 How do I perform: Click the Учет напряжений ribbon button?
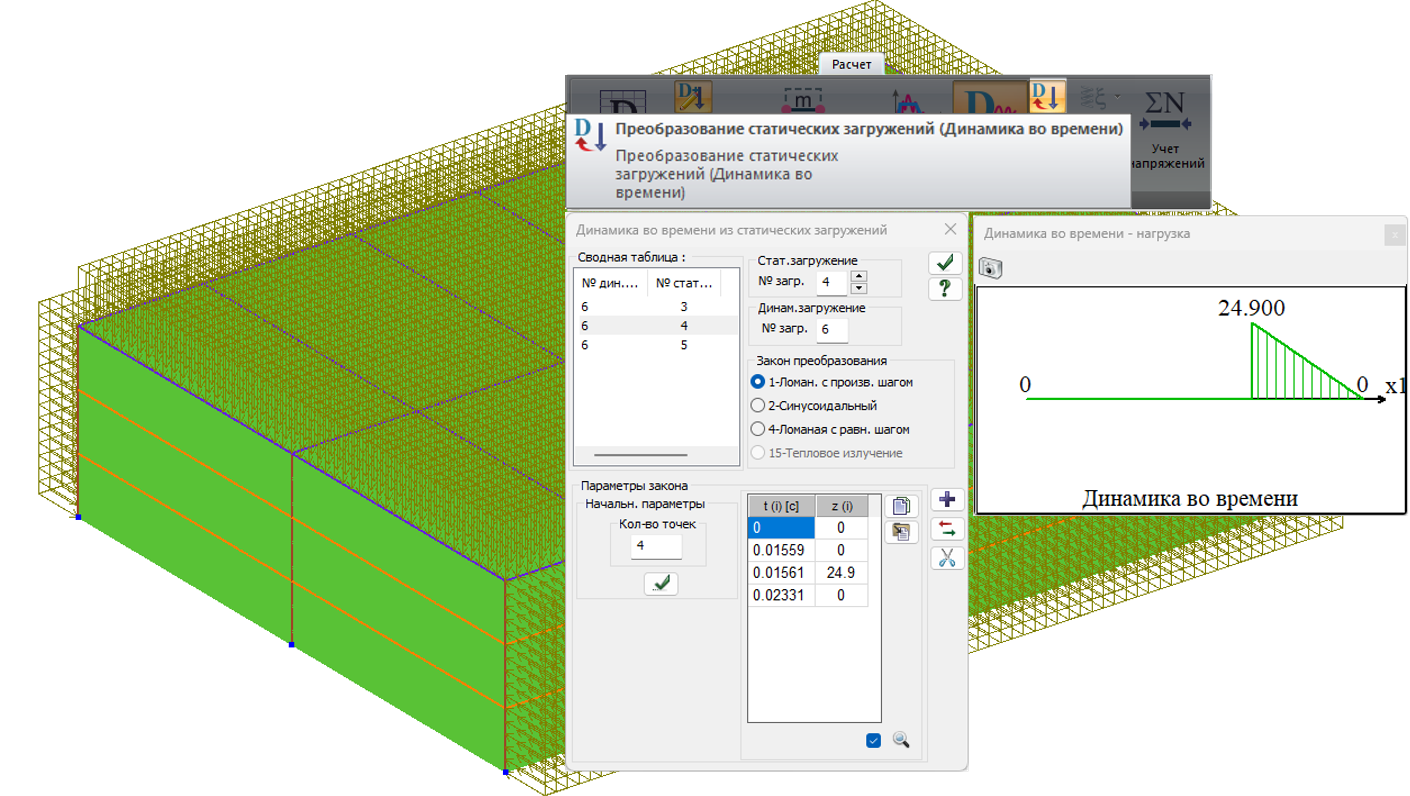[1164, 130]
